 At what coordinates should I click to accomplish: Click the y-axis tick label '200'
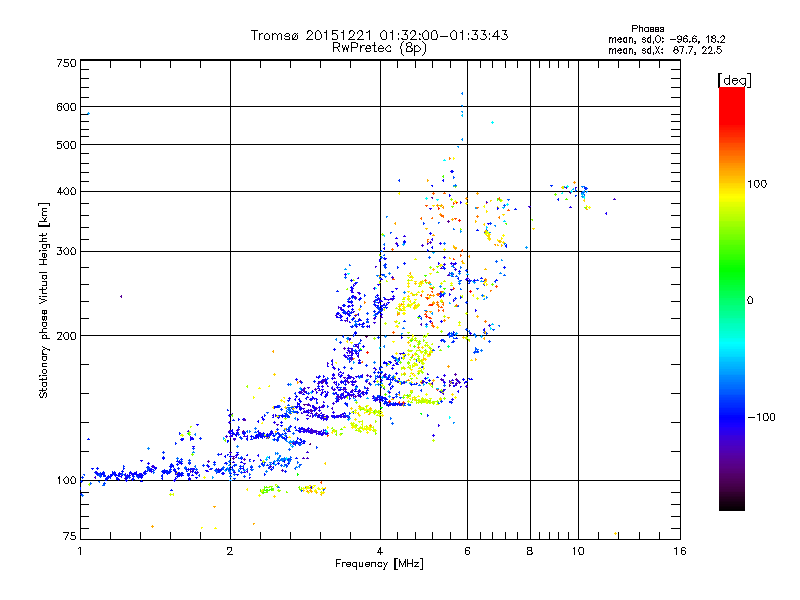pos(67,336)
